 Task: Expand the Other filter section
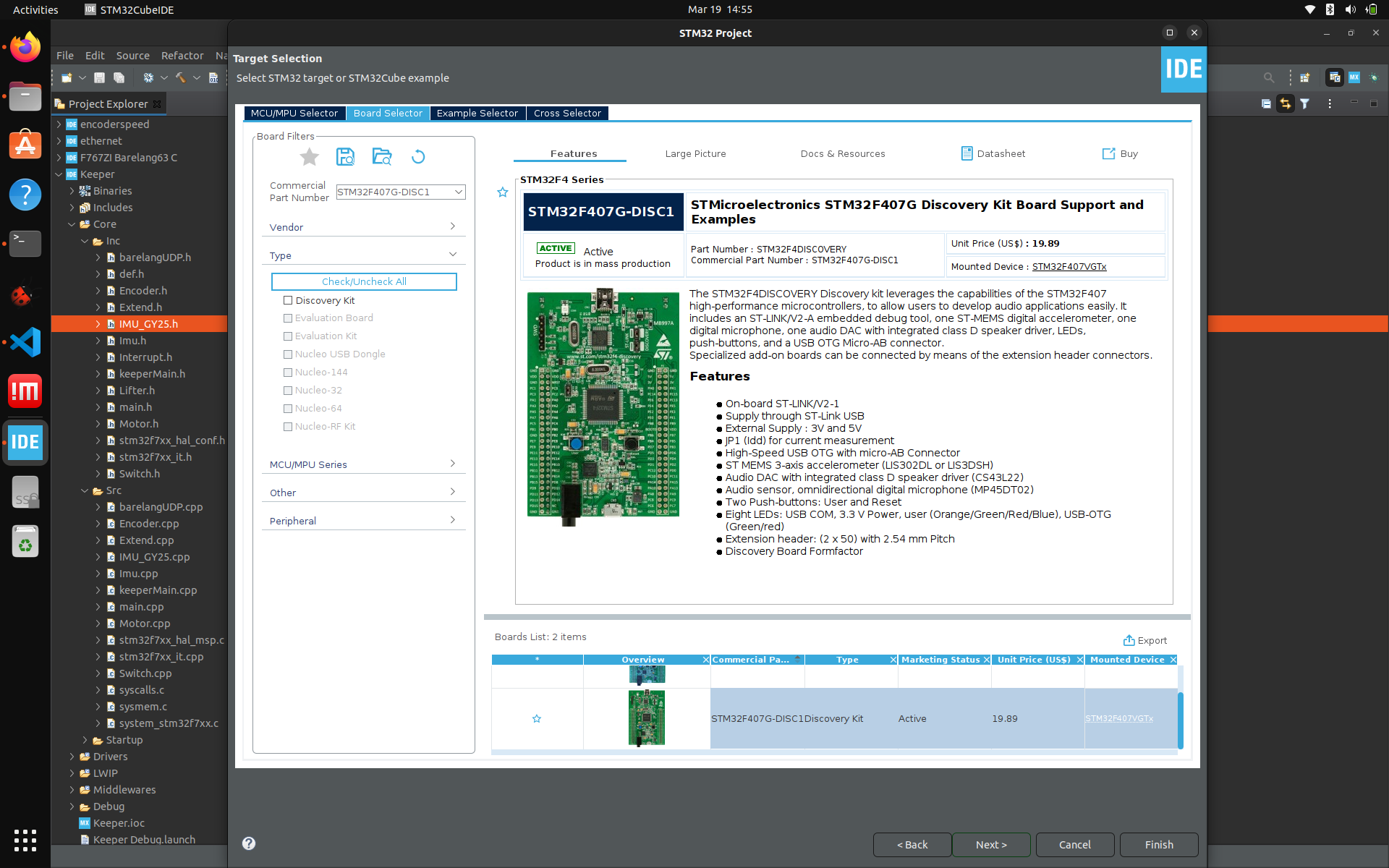[x=363, y=492]
